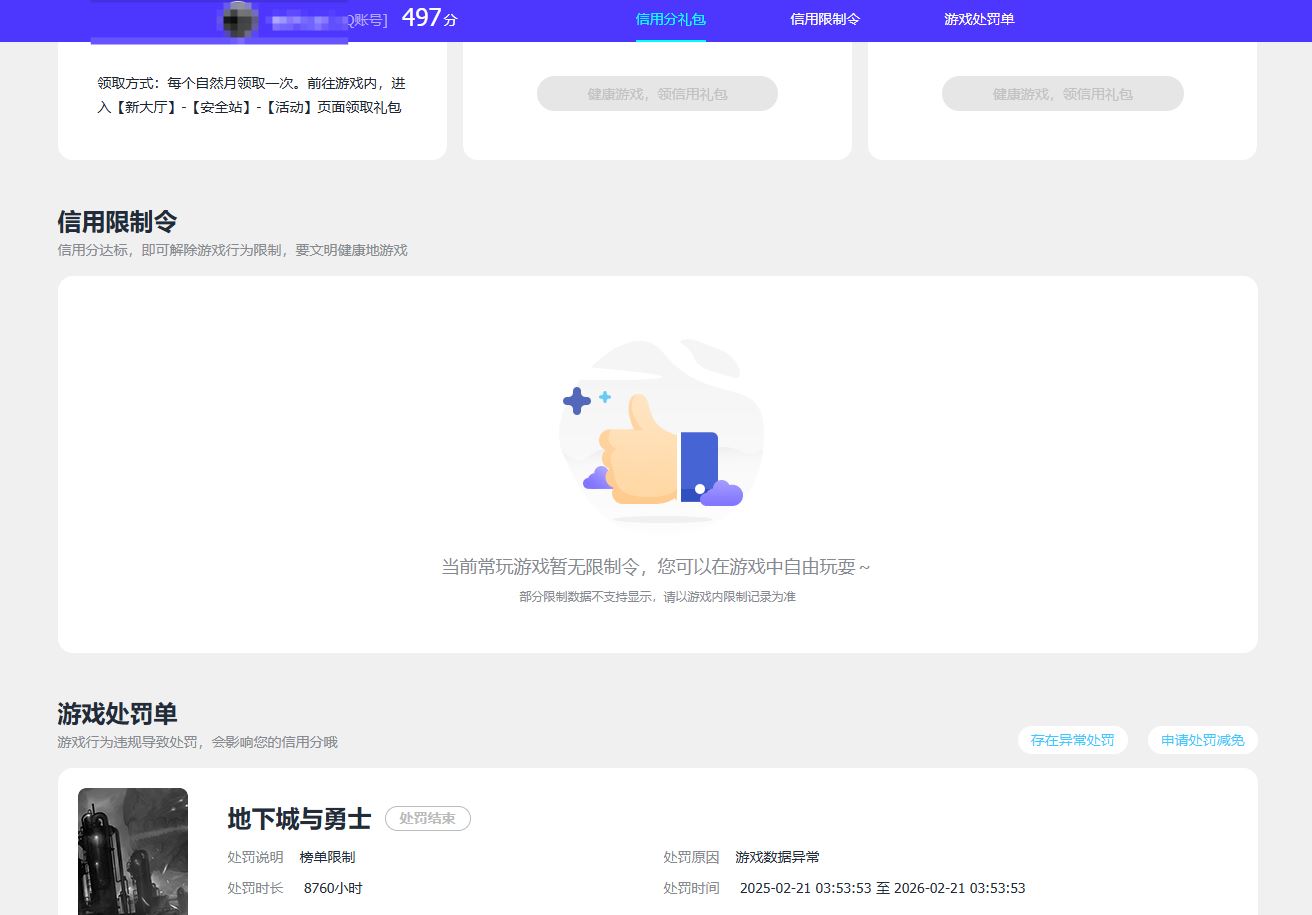Click the 存在异常处罚 button
1312x915 pixels.
click(1072, 740)
